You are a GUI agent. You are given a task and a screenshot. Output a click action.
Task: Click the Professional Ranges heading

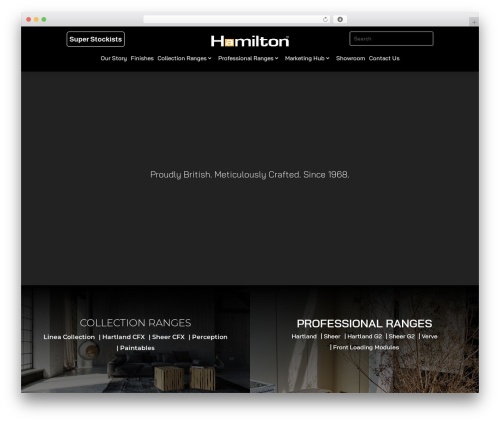tap(364, 323)
